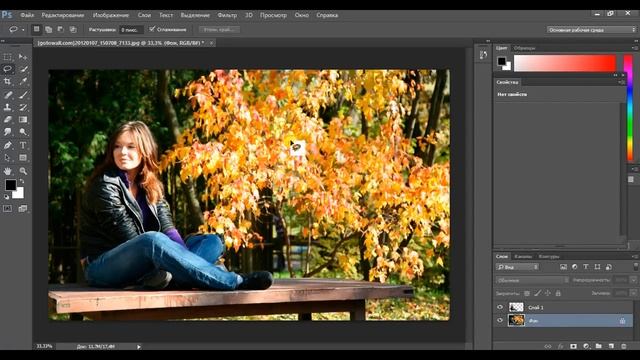Create a new layer group
This screenshot has height=360, width=640.
[598, 346]
